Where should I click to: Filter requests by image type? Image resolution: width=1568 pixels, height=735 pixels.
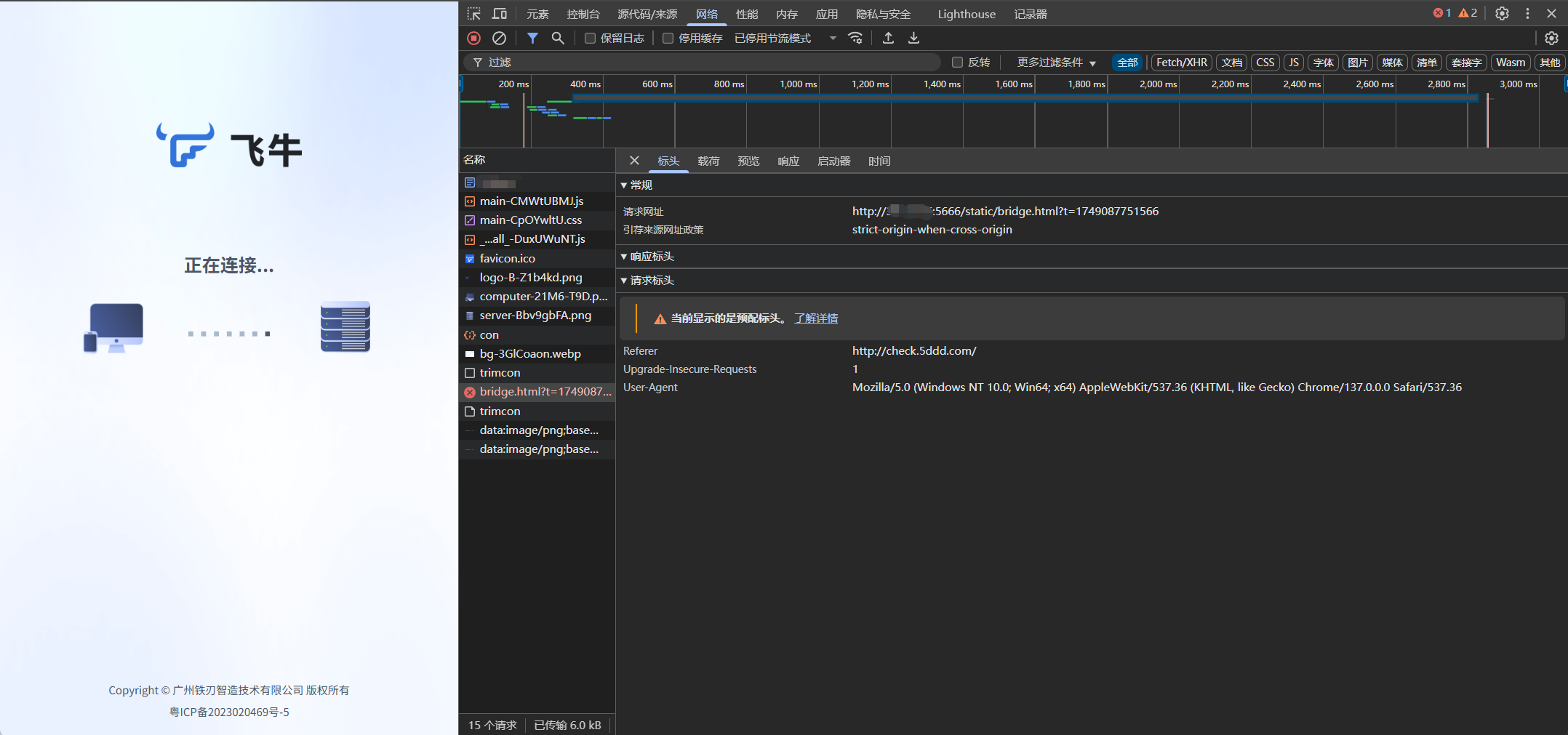[1357, 63]
